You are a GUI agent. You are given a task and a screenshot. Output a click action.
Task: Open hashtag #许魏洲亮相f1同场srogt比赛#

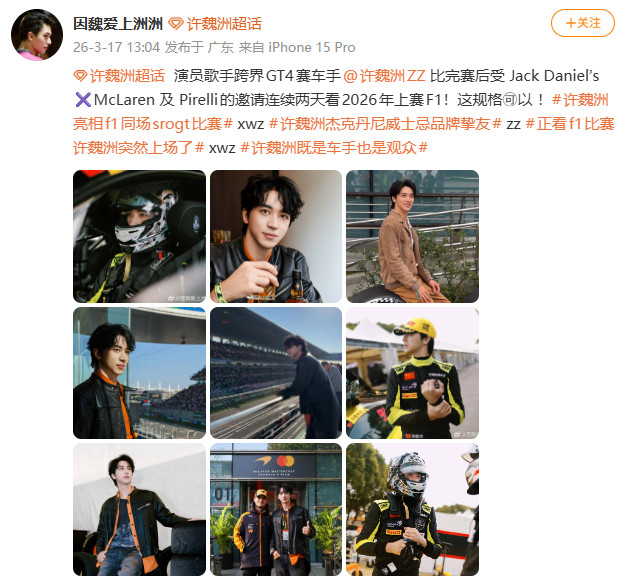click(340, 112)
